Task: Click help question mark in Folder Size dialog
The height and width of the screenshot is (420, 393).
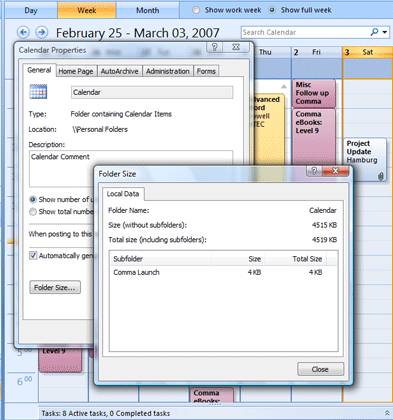Action: point(314,171)
